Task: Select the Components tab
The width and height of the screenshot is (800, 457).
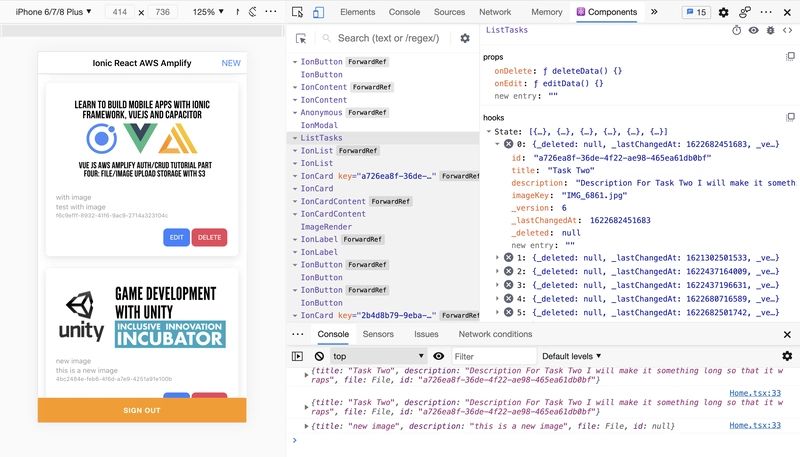Action: click(607, 12)
